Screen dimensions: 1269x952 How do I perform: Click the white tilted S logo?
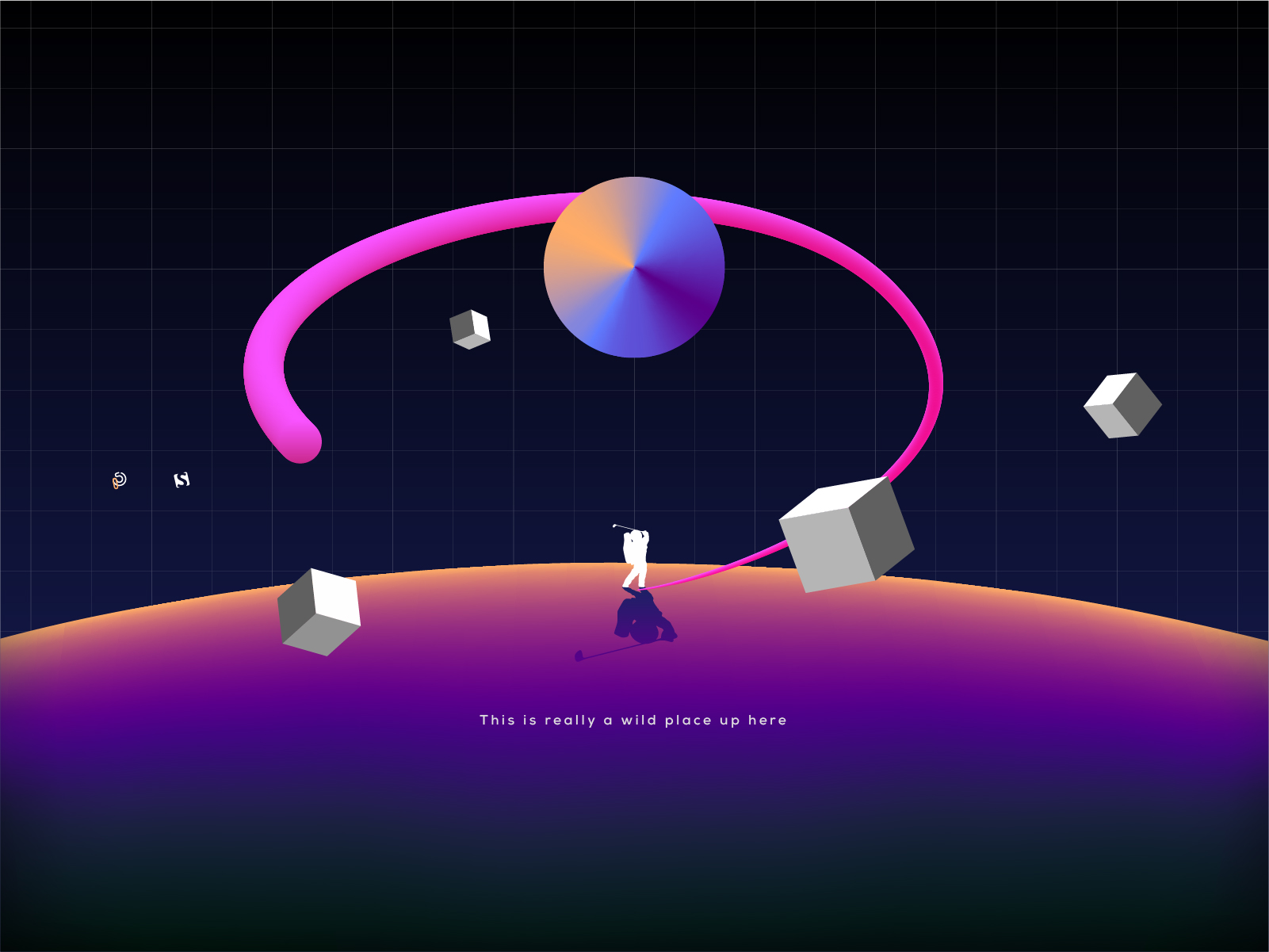(182, 480)
